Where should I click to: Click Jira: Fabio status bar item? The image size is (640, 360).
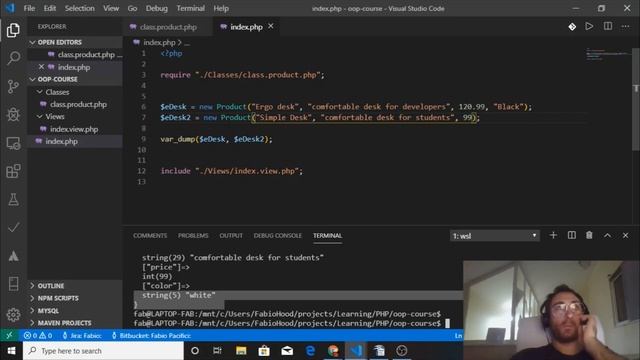coord(82,336)
